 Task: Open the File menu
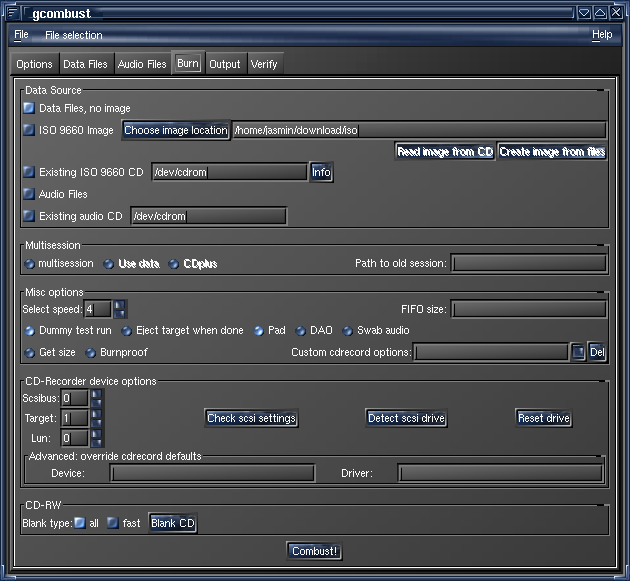point(21,35)
